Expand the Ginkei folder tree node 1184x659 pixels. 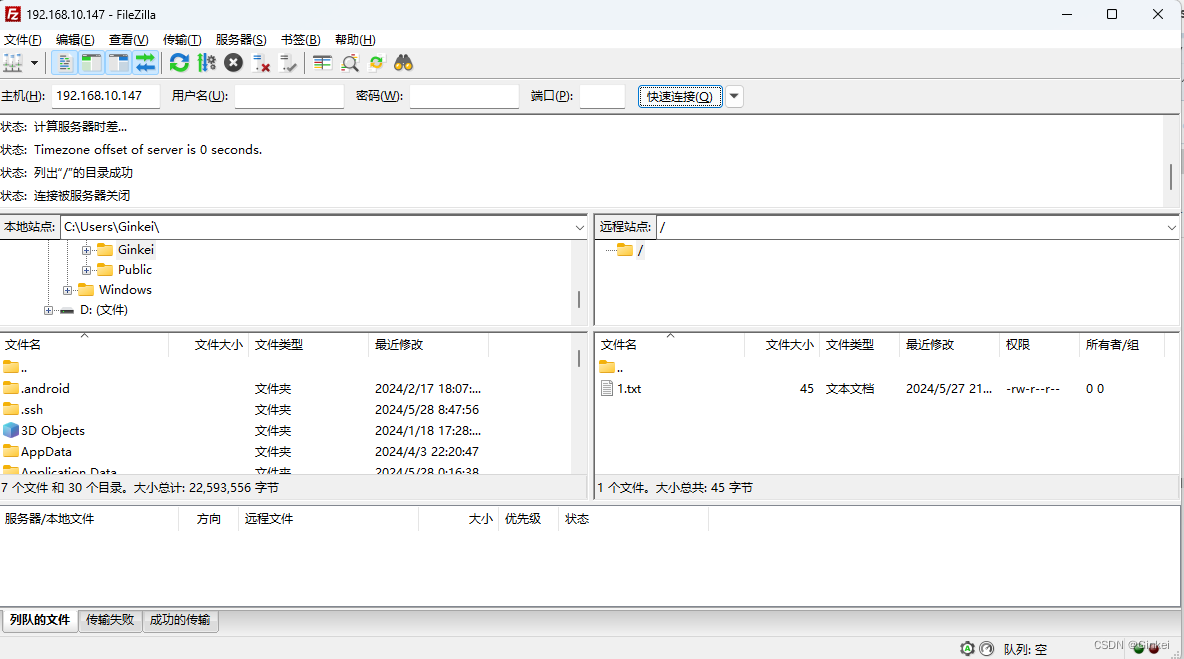(x=86, y=250)
